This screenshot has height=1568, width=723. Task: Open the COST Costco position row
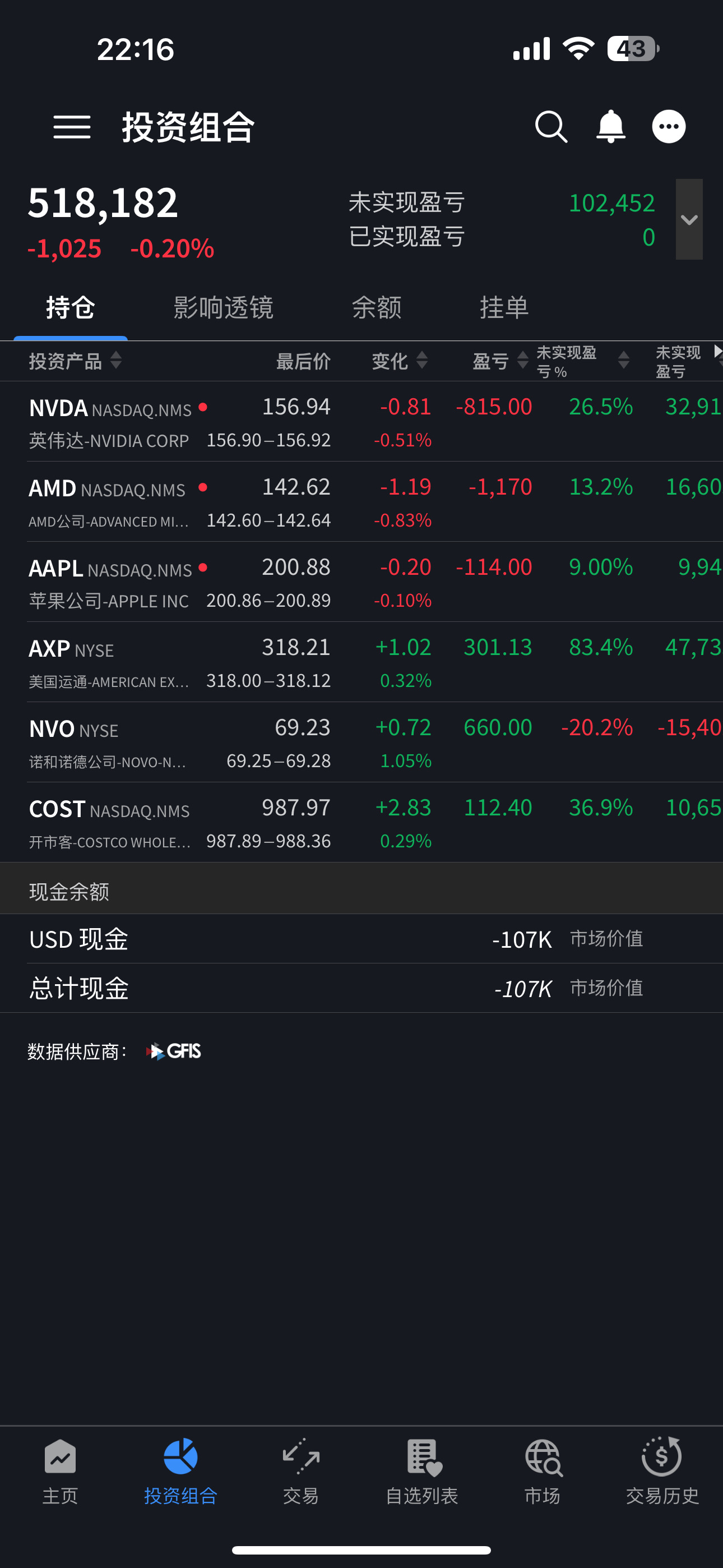361,823
